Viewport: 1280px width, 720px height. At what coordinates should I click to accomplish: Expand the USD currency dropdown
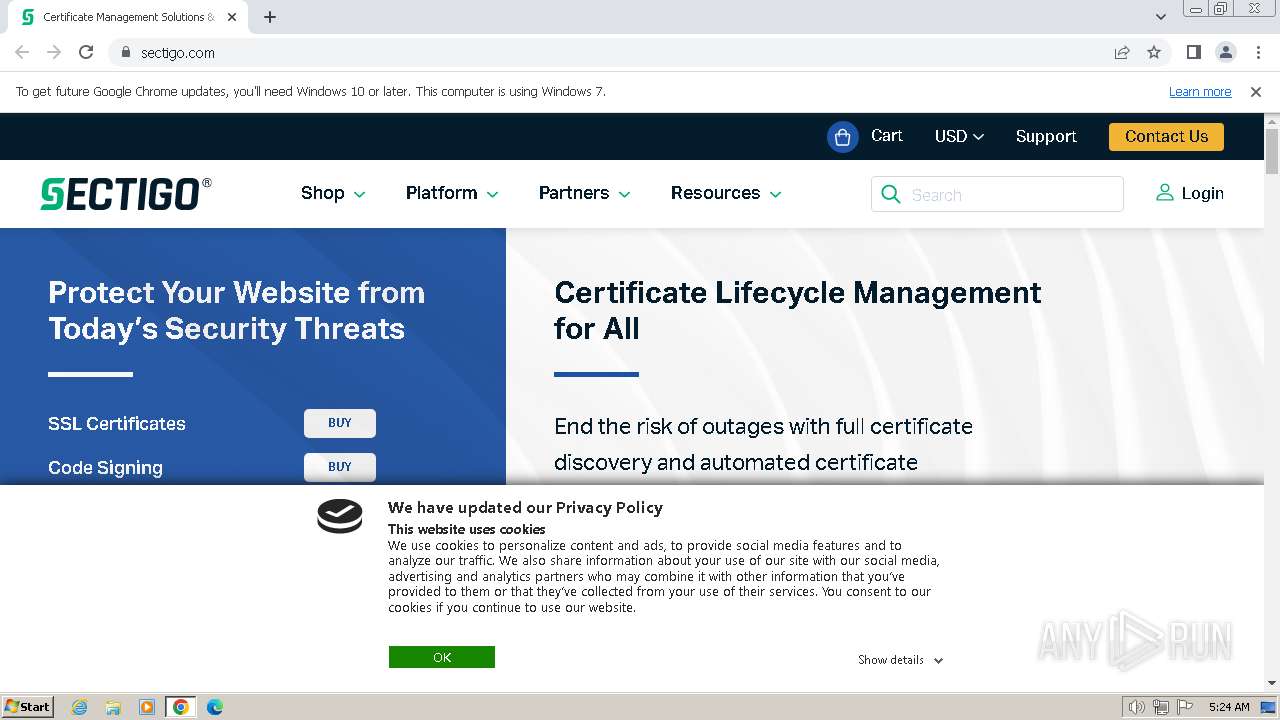point(959,136)
